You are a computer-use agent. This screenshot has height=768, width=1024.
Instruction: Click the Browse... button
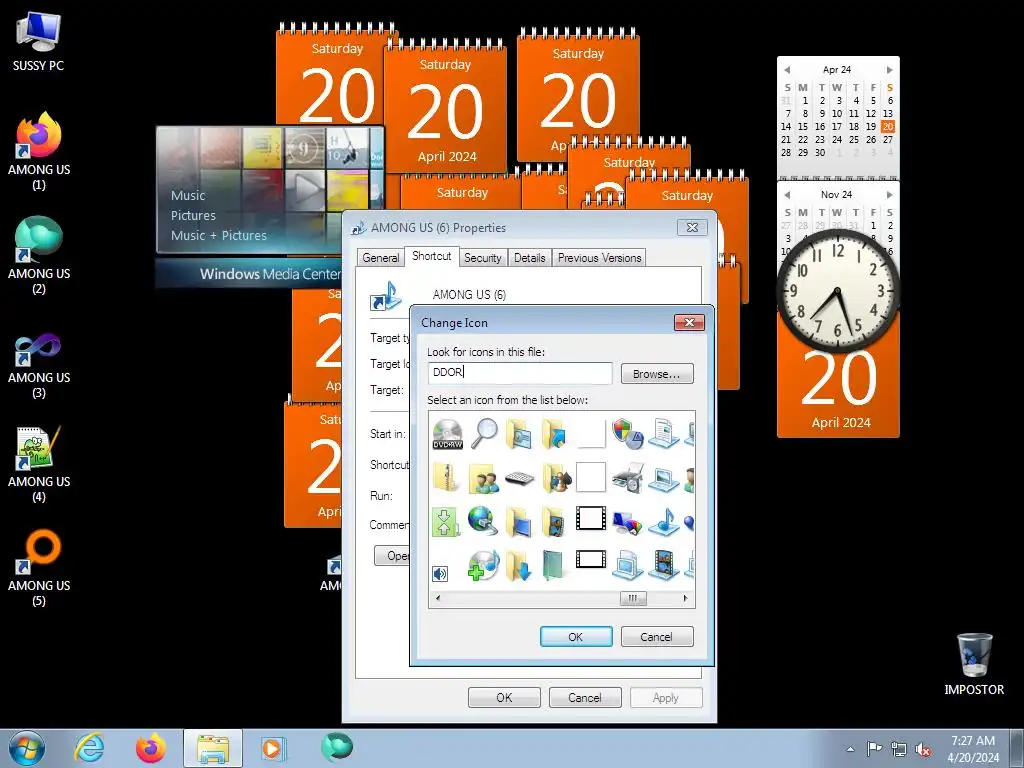[x=656, y=374]
